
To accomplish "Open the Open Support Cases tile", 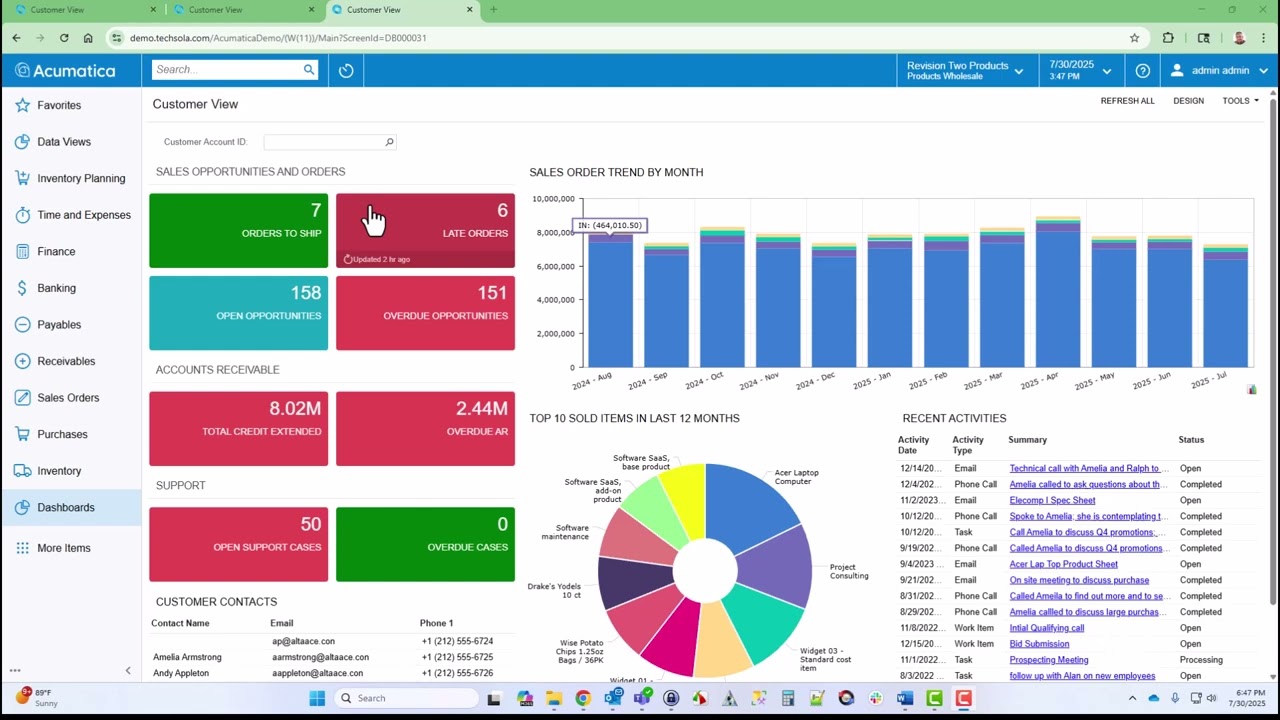I will click(x=238, y=544).
